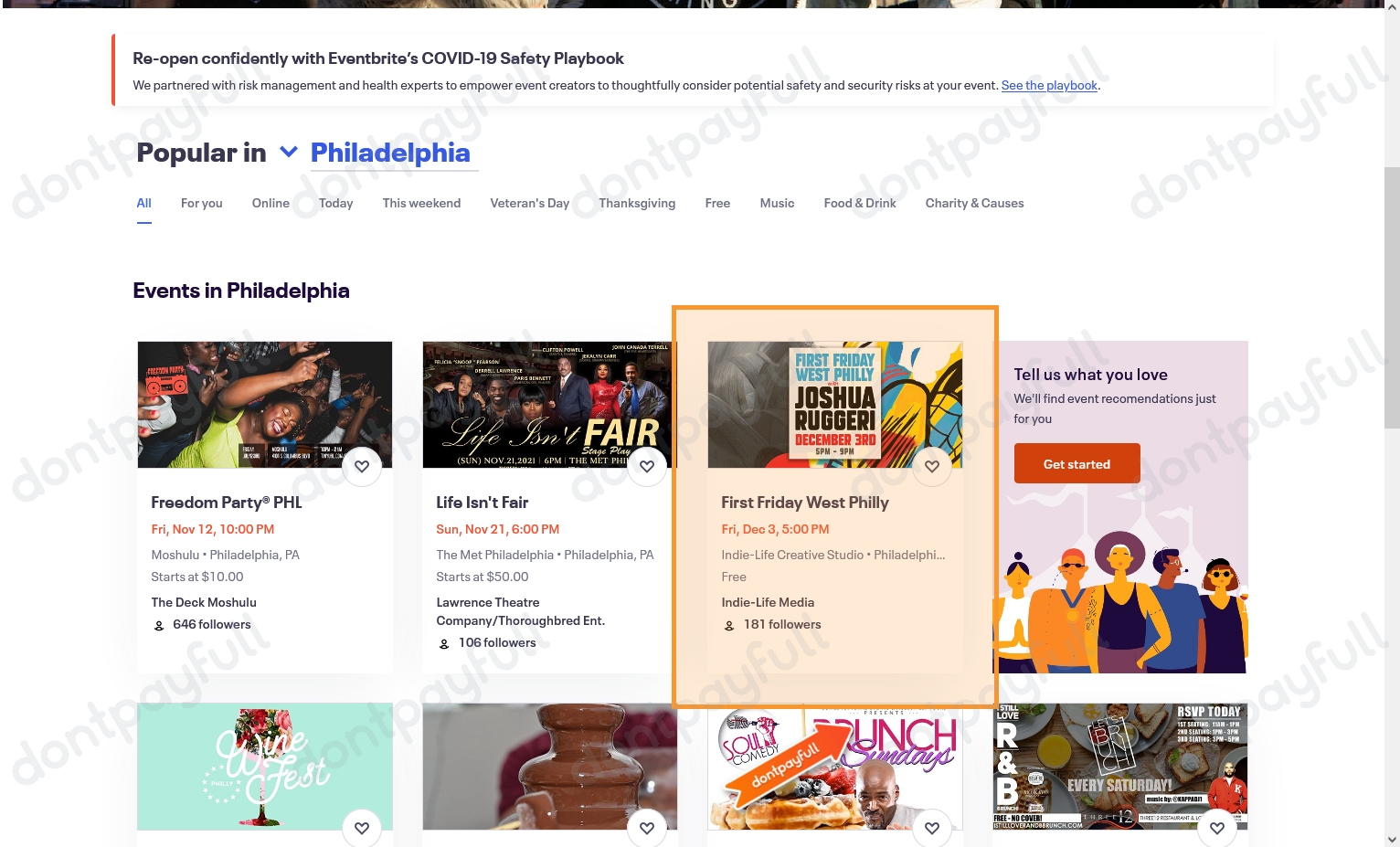The height and width of the screenshot is (847, 1400).
Task: Like the Freedom Party PHL event heart icon
Action: click(x=362, y=467)
